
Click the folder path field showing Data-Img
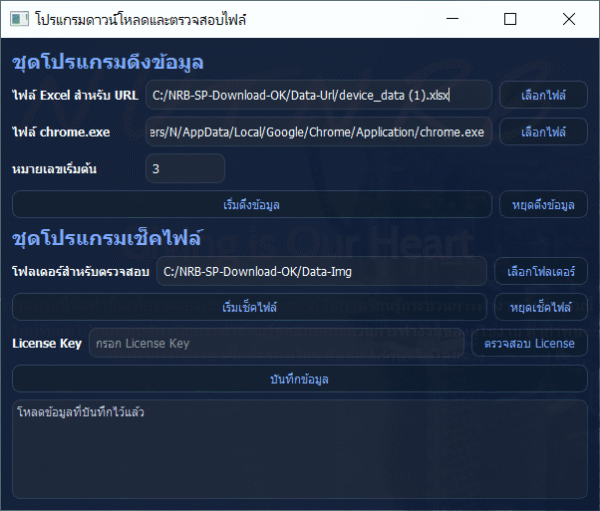pos(321,271)
